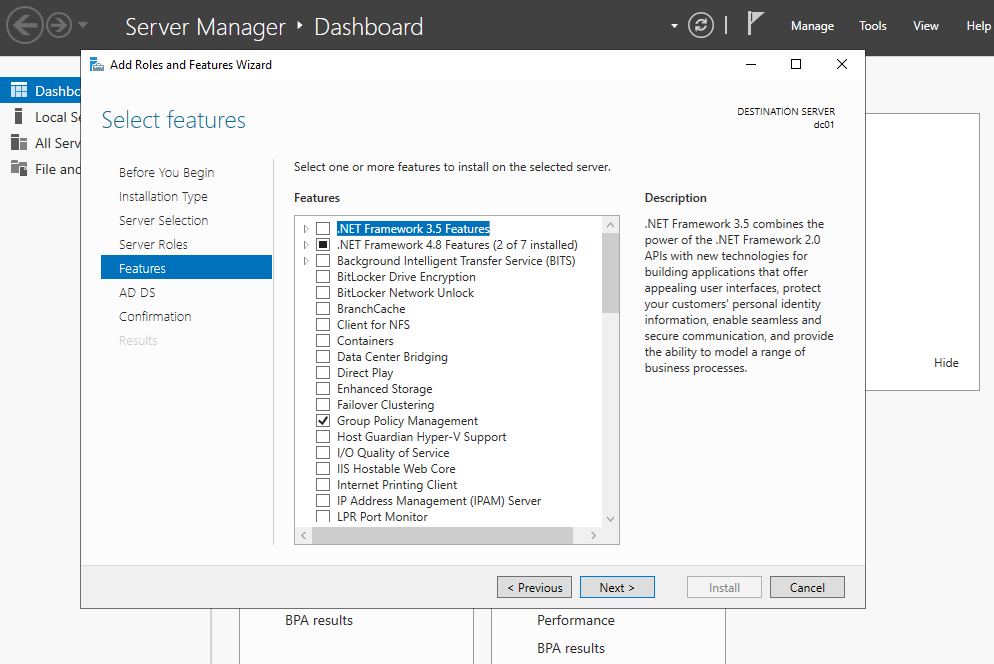This screenshot has width=994, height=664.
Task: Check the Client for NFS checkbox
Action: coord(323,324)
